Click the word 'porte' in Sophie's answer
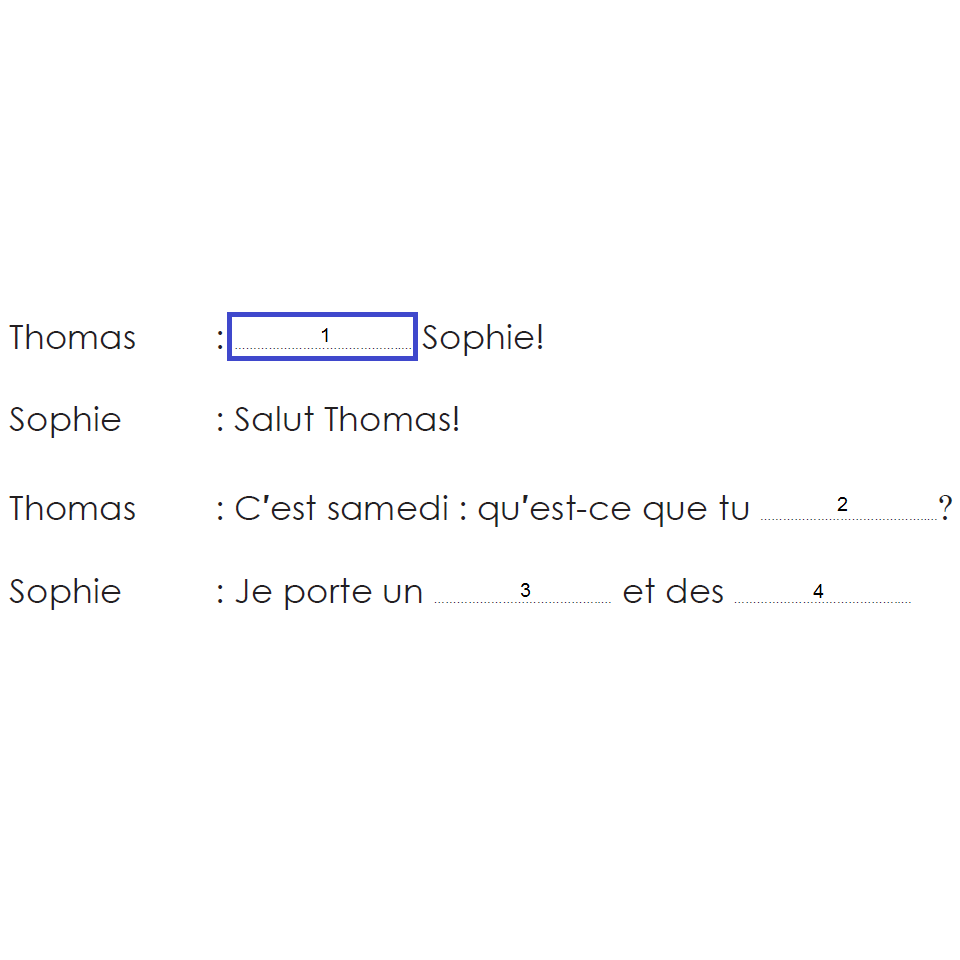This screenshot has width=960, height=960. click(322, 593)
